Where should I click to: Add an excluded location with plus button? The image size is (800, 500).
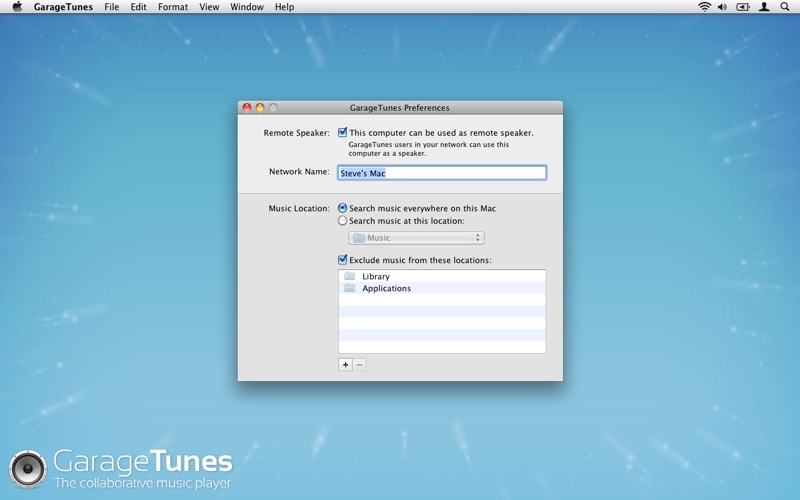click(345, 365)
